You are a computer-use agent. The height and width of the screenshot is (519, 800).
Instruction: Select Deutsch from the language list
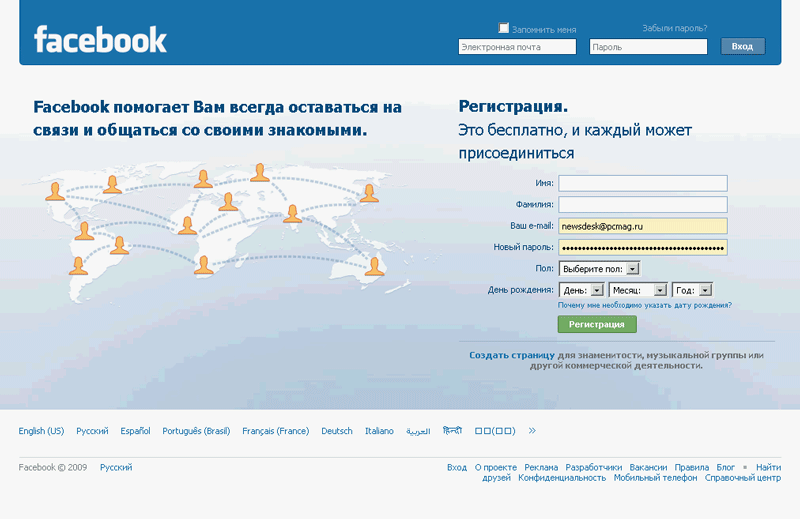[337, 431]
